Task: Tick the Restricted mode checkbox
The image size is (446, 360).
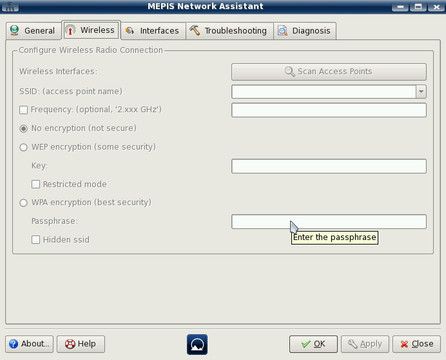Action: click(x=35, y=184)
